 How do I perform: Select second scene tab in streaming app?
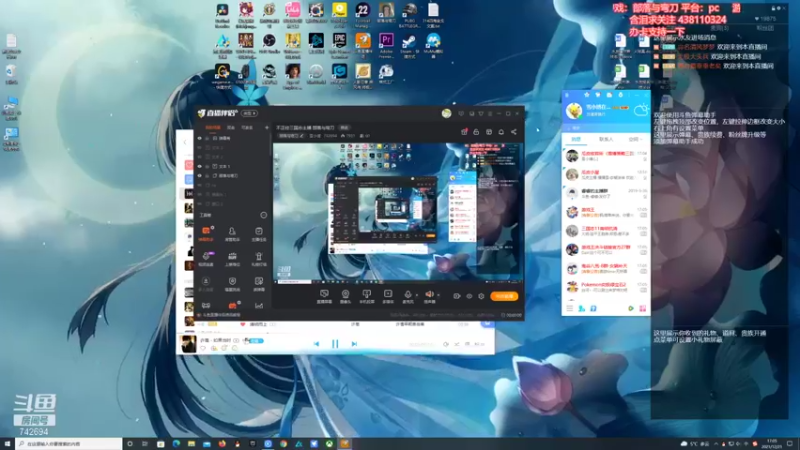(x=231, y=128)
